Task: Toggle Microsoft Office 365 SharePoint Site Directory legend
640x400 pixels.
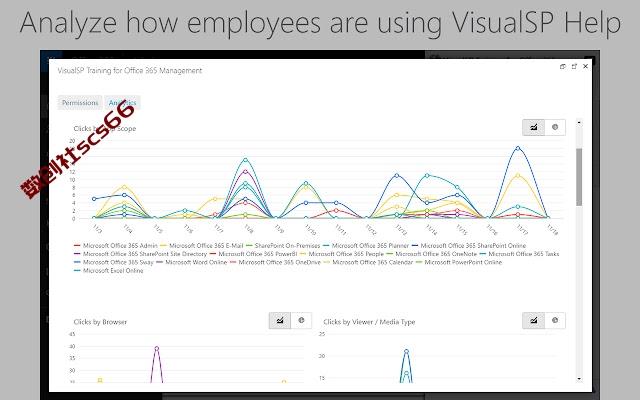Action: pyautogui.click(x=140, y=254)
